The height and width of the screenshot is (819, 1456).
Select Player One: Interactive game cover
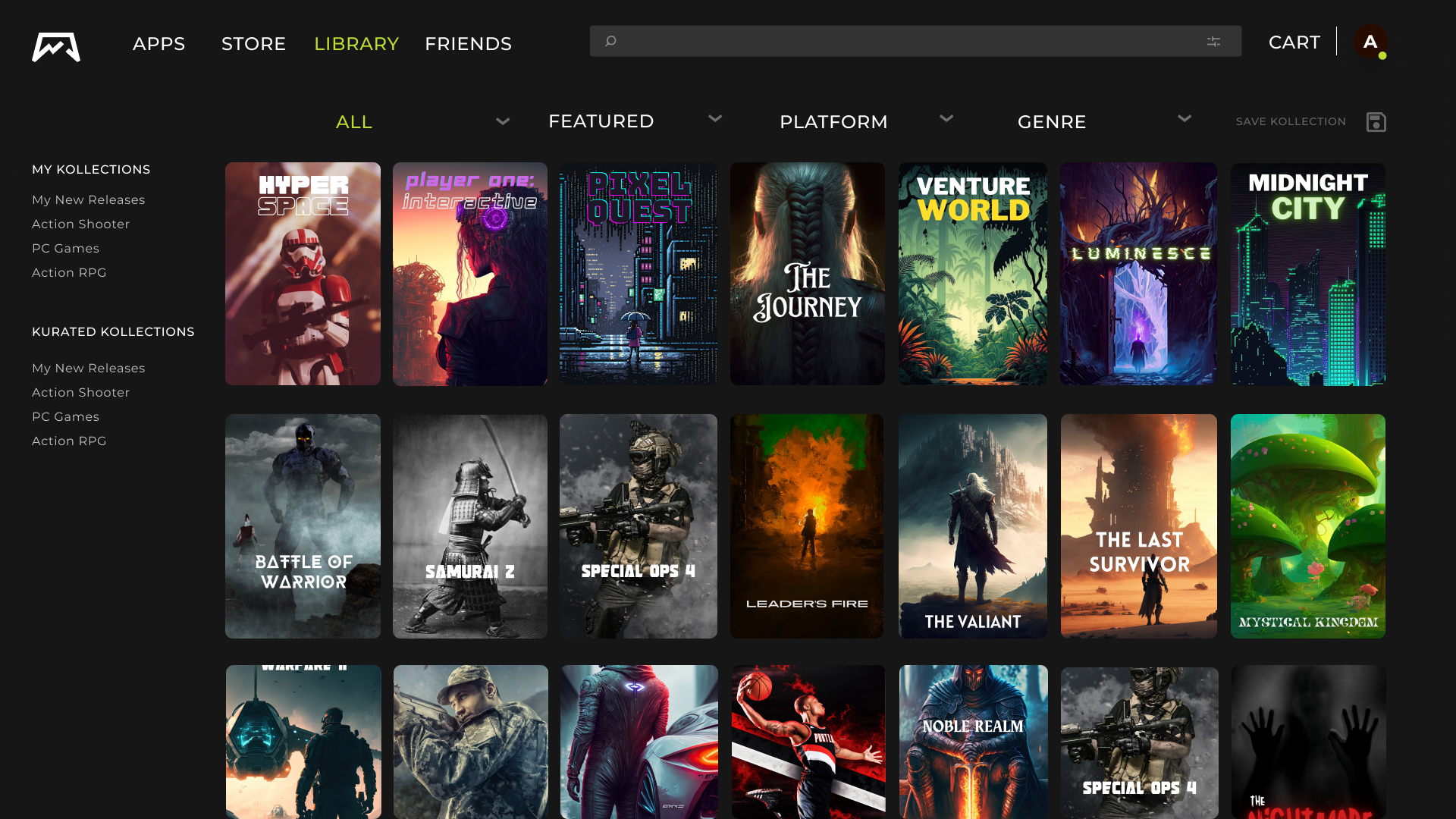(470, 274)
